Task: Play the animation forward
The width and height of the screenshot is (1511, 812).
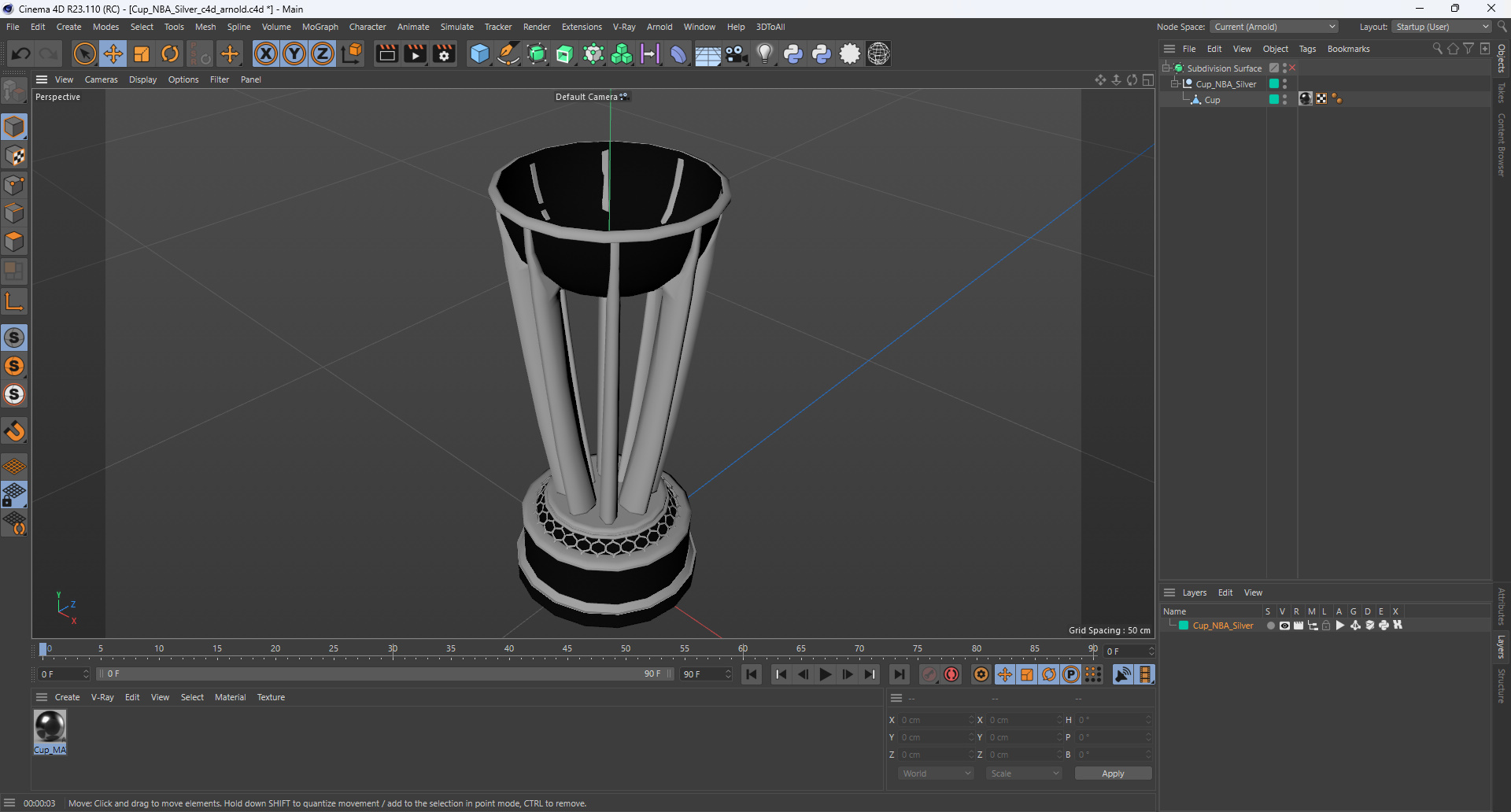Action: [825, 674]
